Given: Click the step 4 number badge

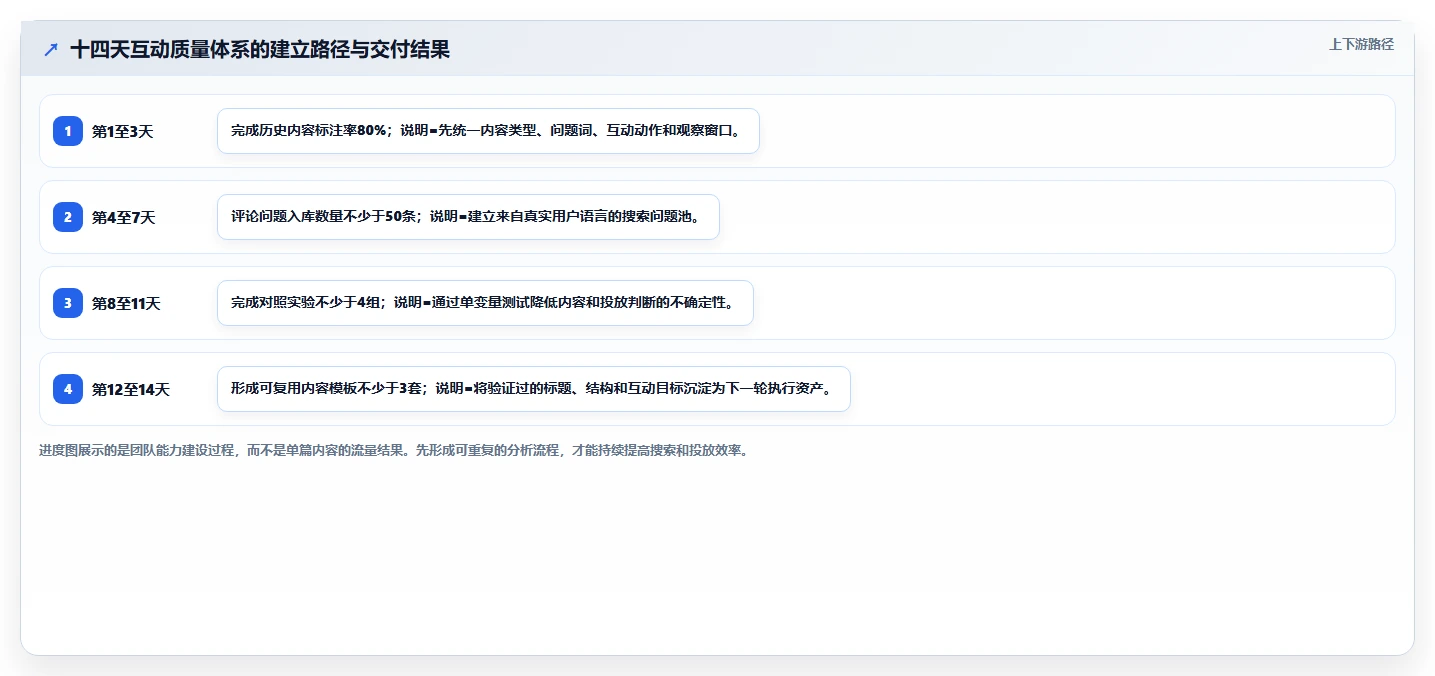Looking at the screenshot, I should pyautogui.click(x=68, y=389).
